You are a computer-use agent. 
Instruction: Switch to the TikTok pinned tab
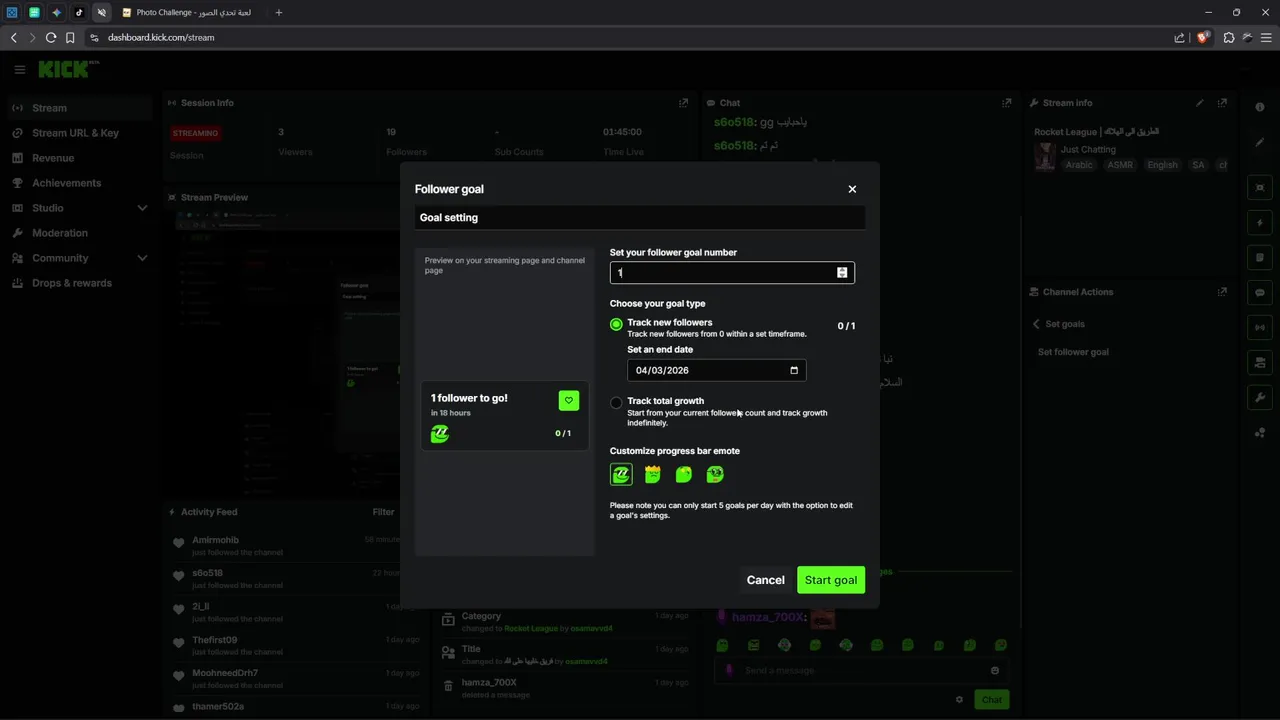[x=79, y=12]
